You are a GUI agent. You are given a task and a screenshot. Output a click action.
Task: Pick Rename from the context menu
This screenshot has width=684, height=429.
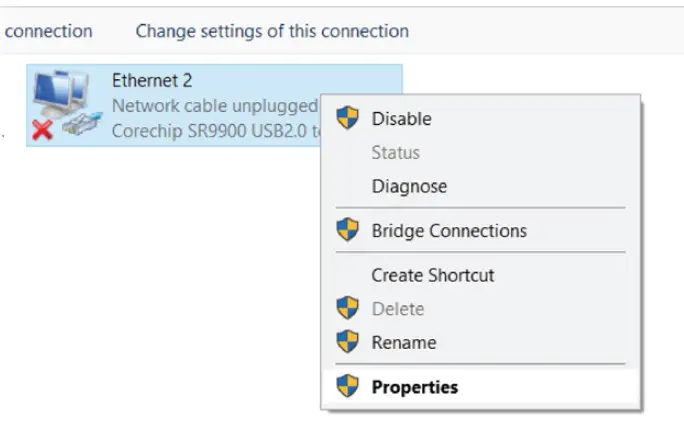click(403, 342)
